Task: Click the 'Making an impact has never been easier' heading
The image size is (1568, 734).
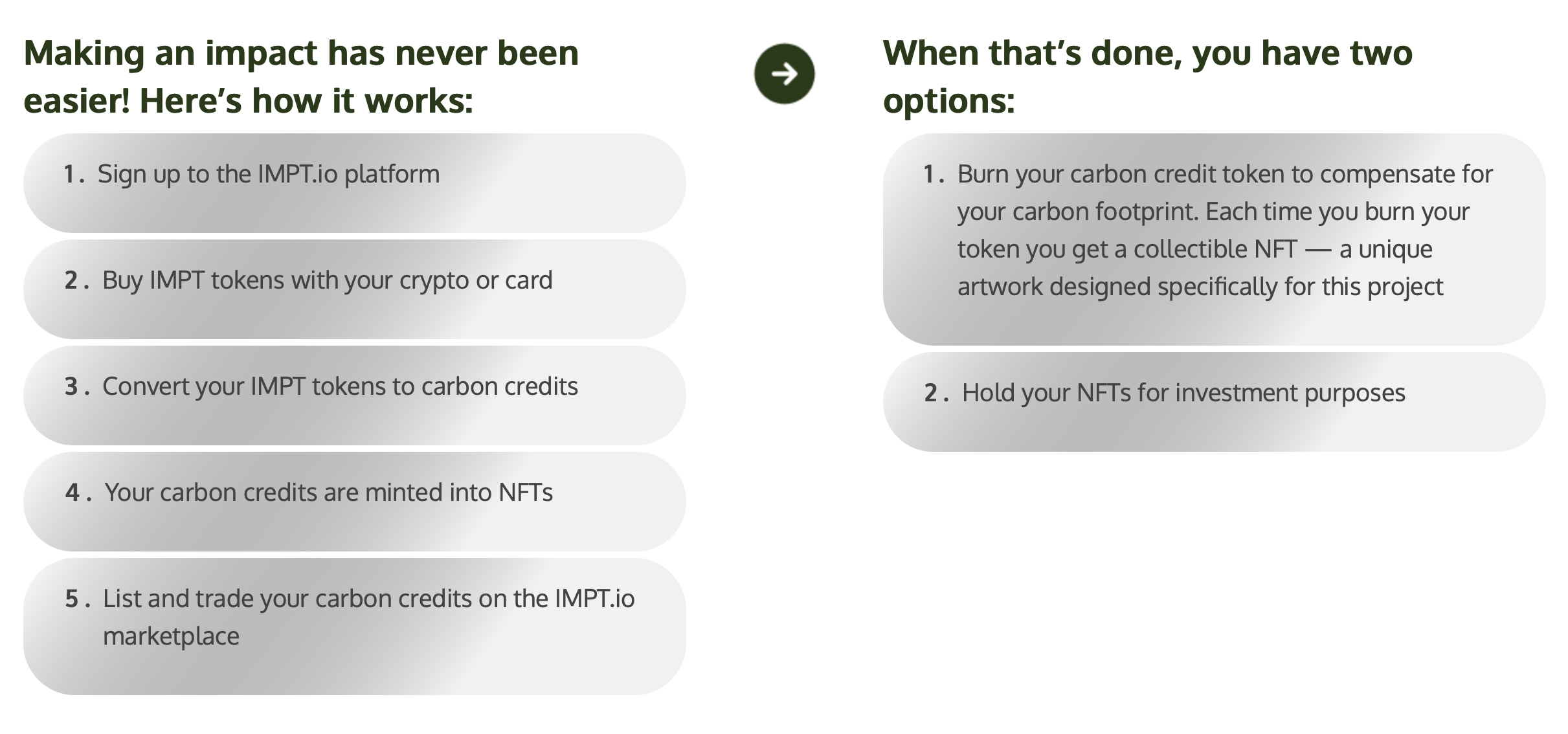Action: tap(301, 76)
